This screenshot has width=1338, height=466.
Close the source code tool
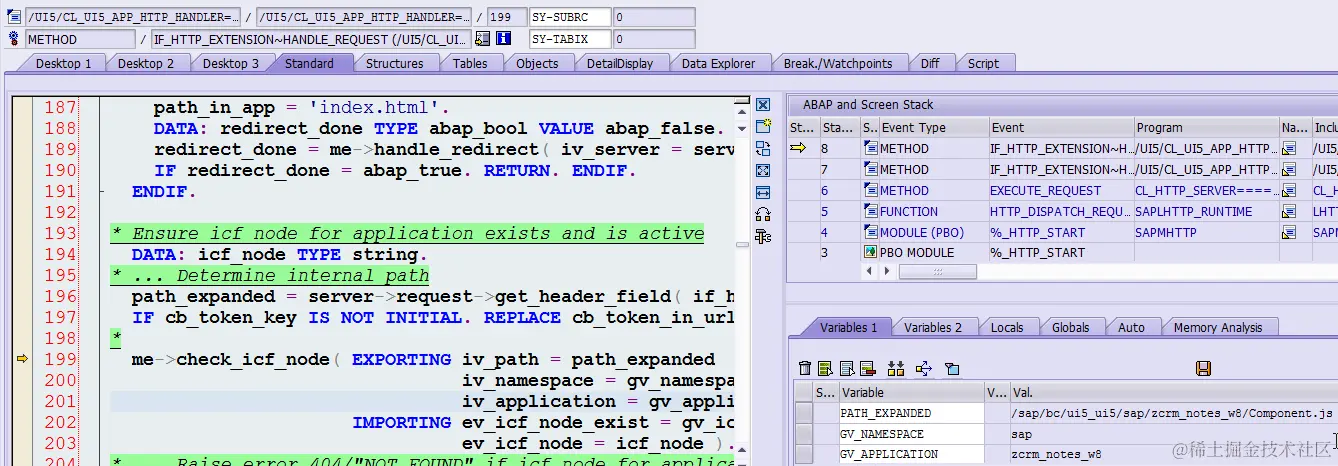pos(763,105)
